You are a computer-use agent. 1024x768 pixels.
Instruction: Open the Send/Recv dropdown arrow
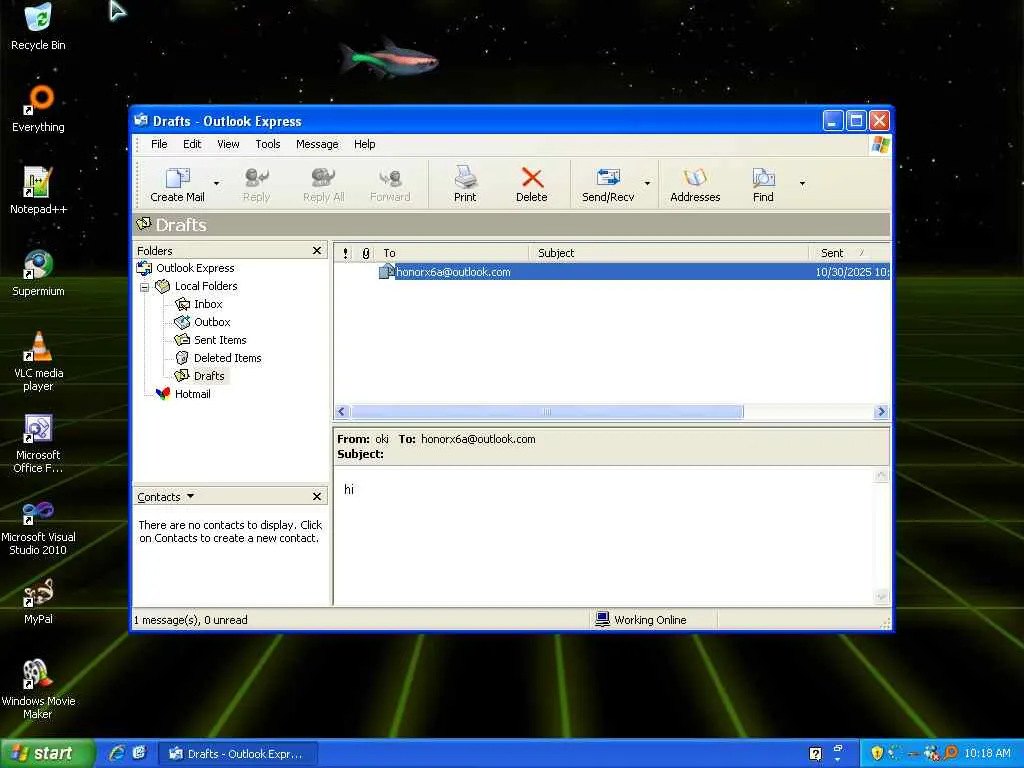pyautogui.click(x=647, y=184)
